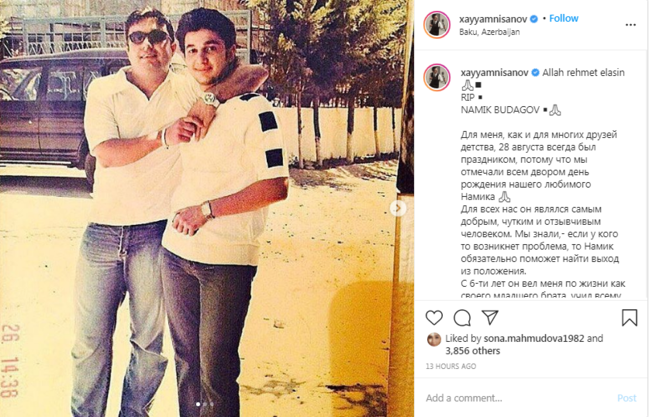The height and width of the screenshot is (417, 649).
Task: Save post using bookmark icon
Action: point(629,318)
